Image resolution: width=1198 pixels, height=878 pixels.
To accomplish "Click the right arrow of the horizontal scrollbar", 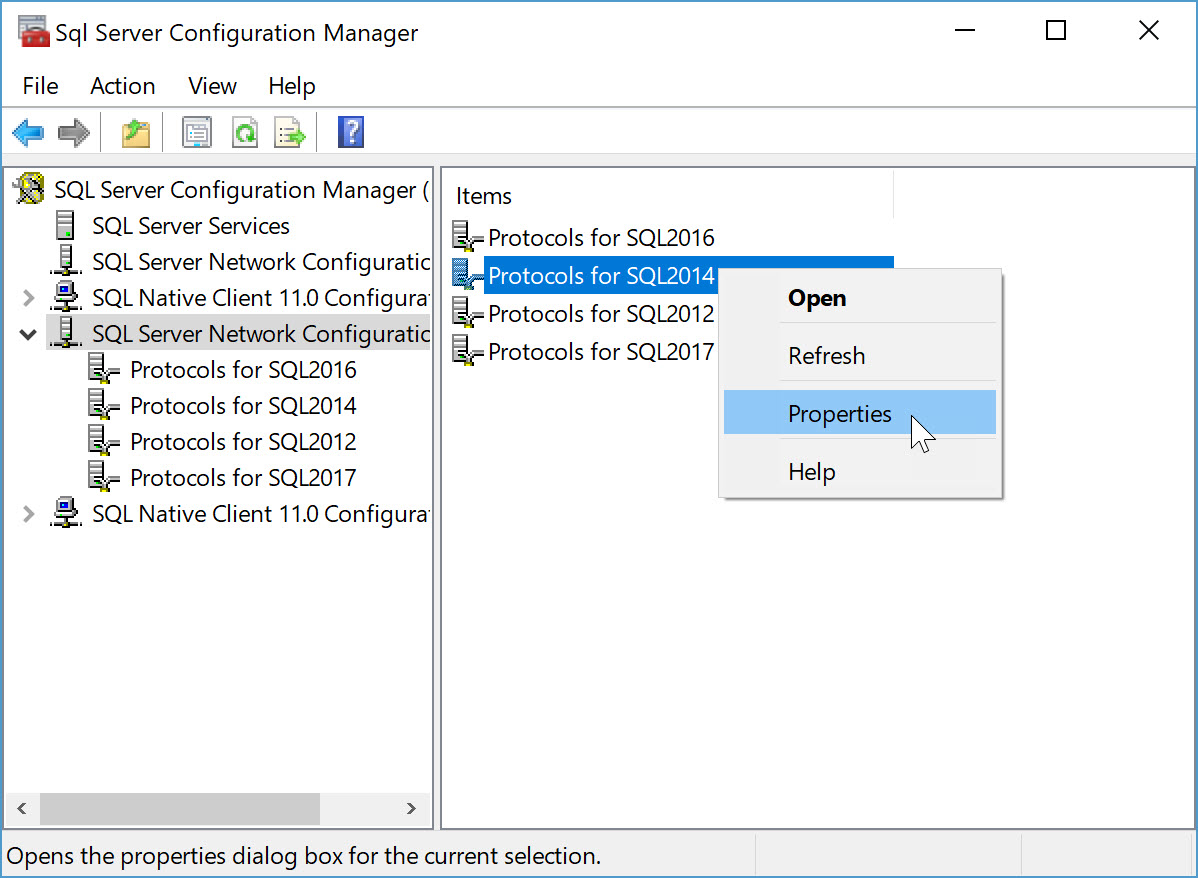I will pos(411,809).
